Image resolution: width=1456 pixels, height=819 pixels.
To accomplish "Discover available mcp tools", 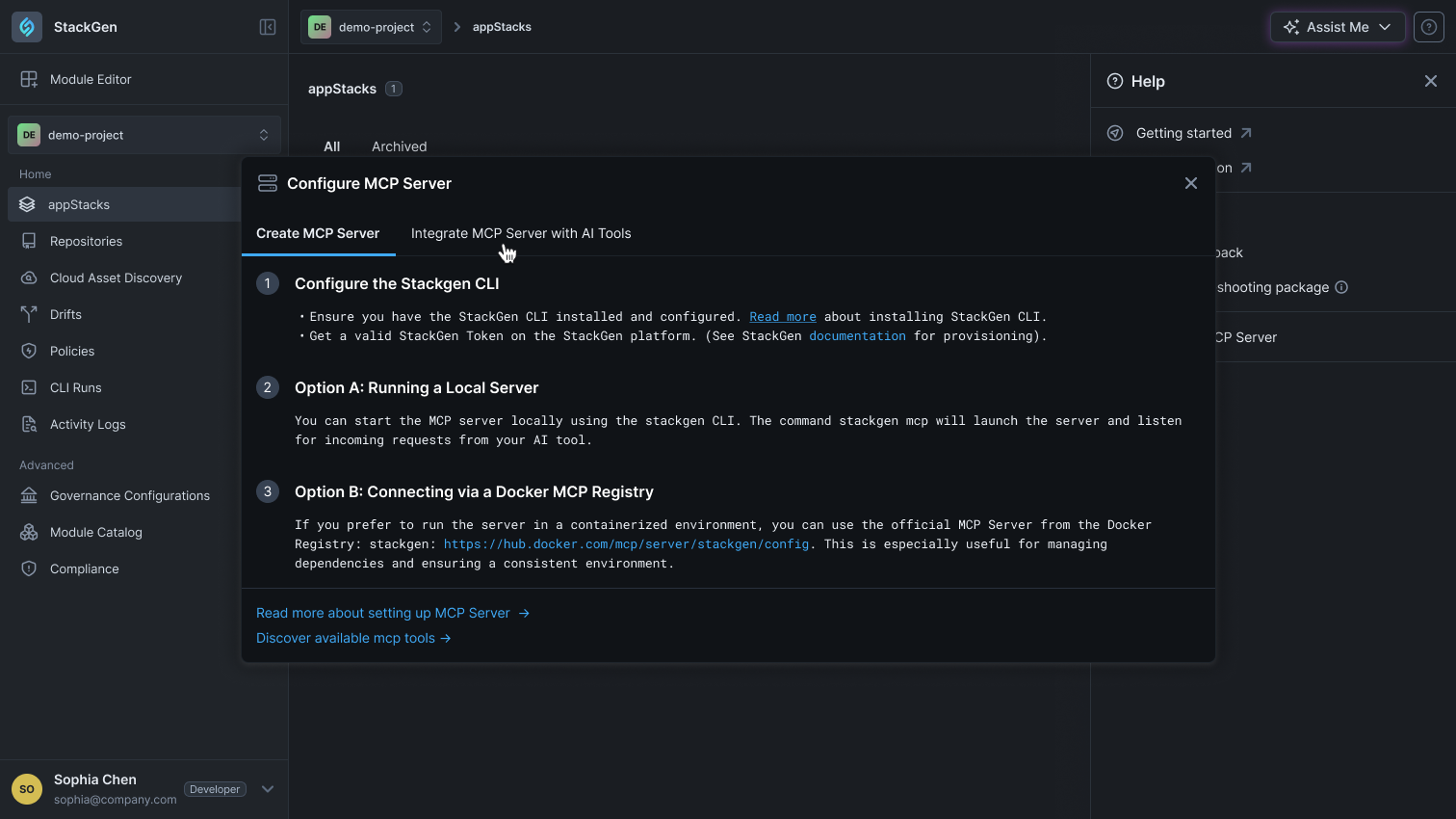I will 346,638.
